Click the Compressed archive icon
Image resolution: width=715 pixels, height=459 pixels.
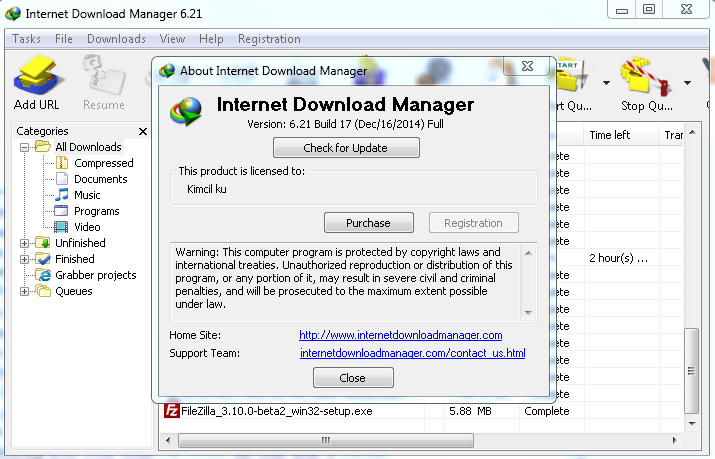tap(62, 163)
